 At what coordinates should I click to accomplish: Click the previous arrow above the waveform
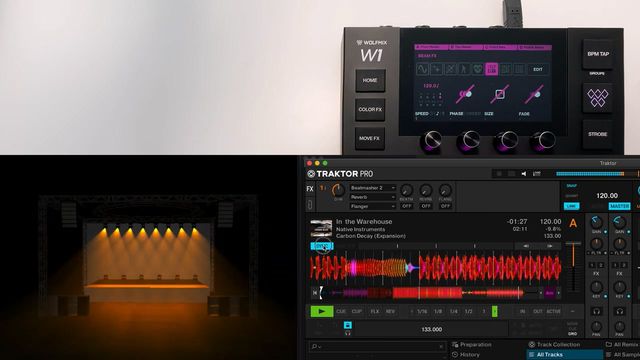(526, 246)
